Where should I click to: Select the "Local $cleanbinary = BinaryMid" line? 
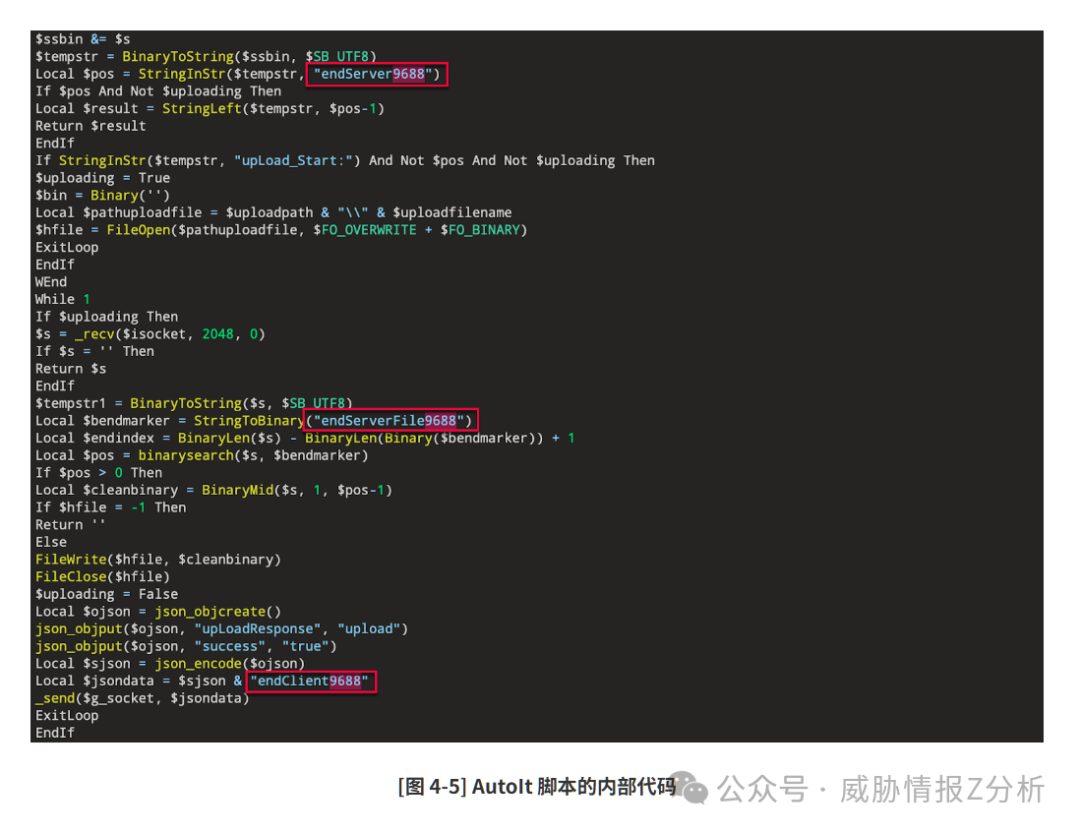(214, 490)
